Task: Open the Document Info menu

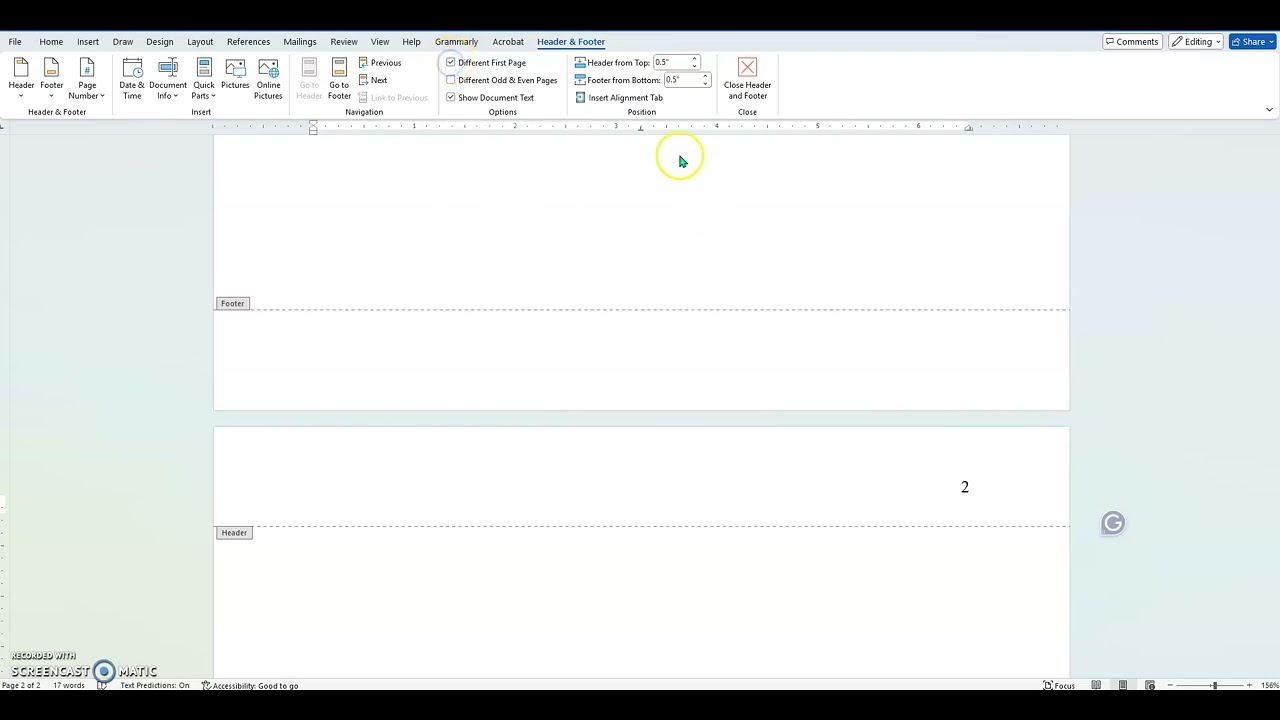Action: pyautogui.click(x=168, y=78)
